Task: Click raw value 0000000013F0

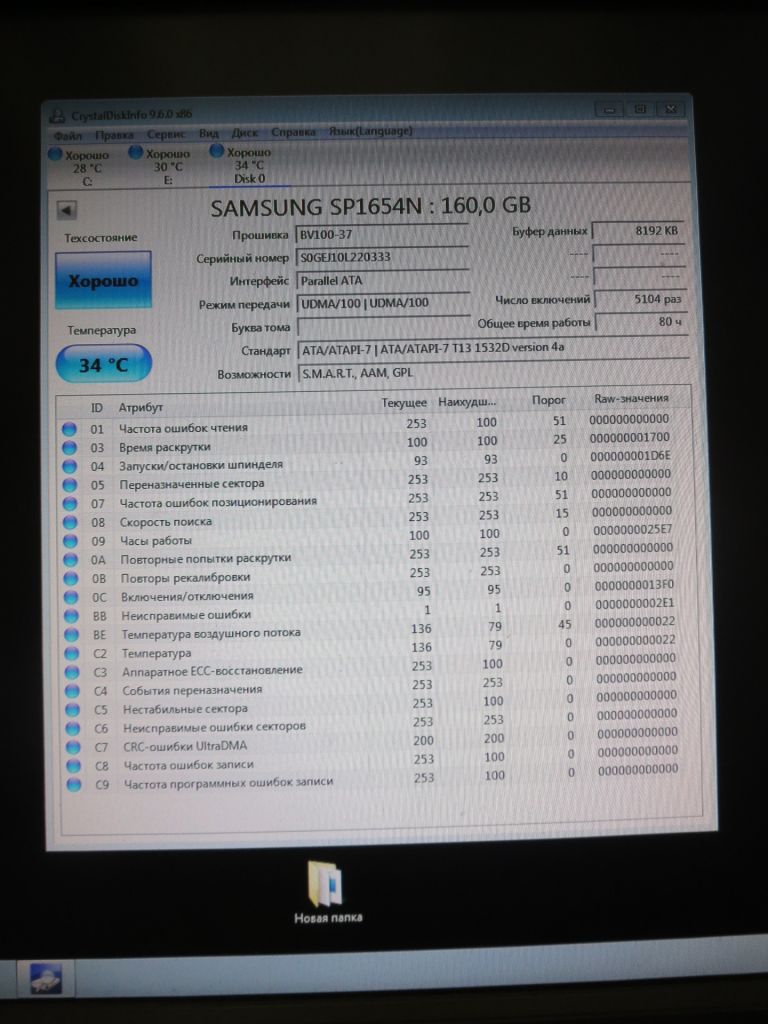Action: [634, 584]
